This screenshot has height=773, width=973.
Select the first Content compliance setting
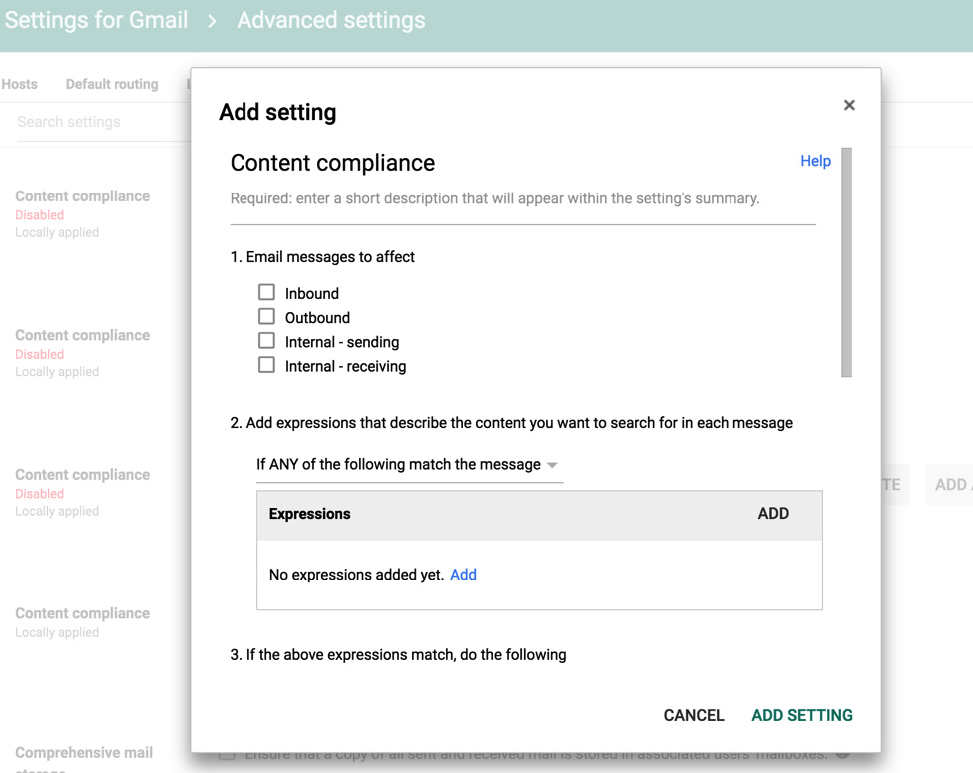click(x=83, y=196)
